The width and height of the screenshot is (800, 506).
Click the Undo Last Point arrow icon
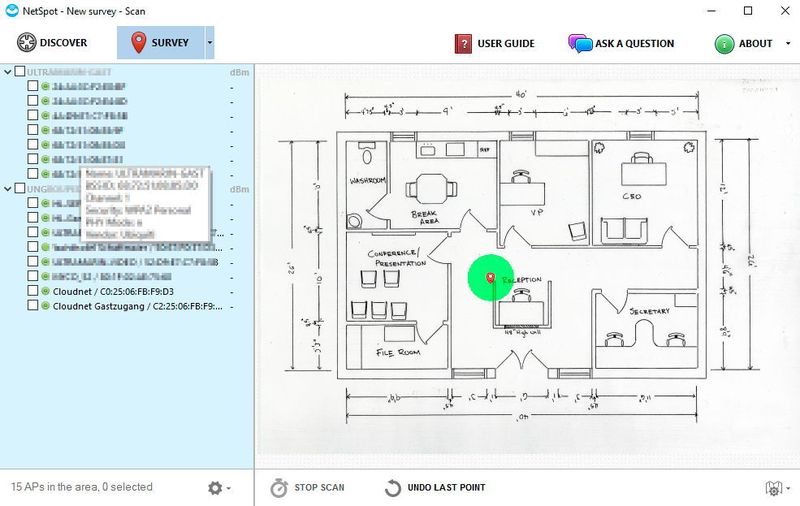392,488
